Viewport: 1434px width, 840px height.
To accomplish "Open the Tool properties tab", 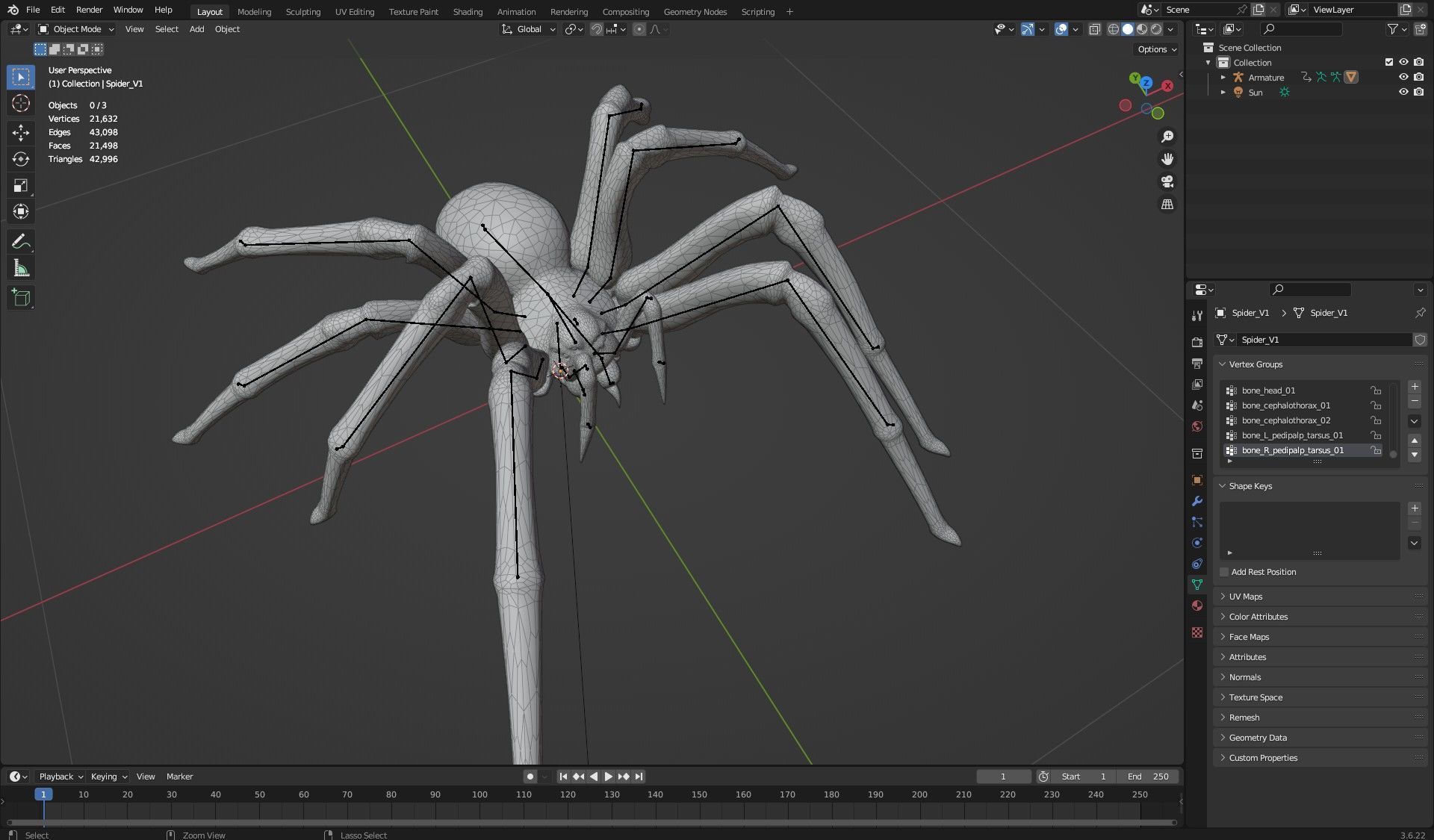I will click(1197, 316).
